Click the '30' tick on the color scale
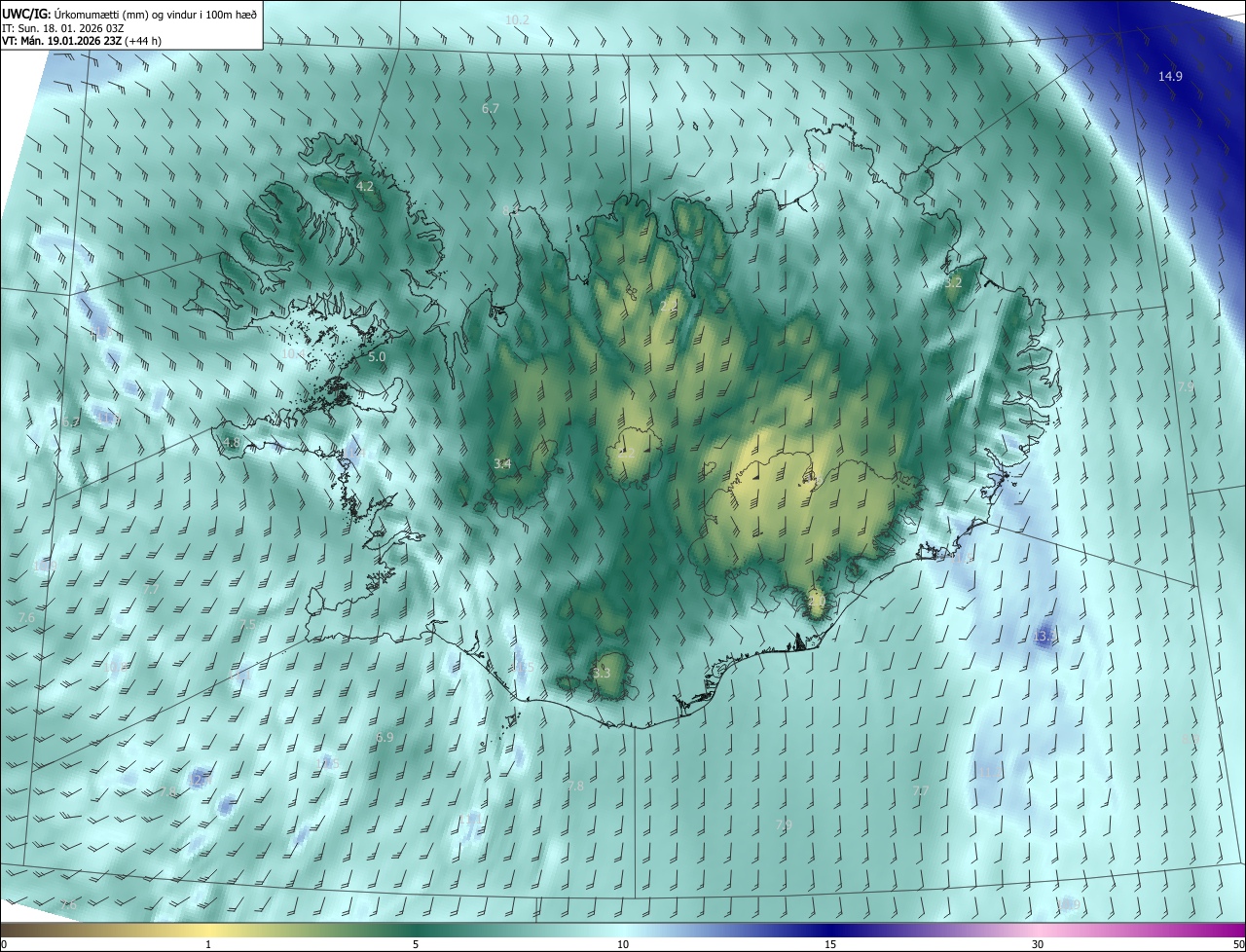 [1038, 944]
